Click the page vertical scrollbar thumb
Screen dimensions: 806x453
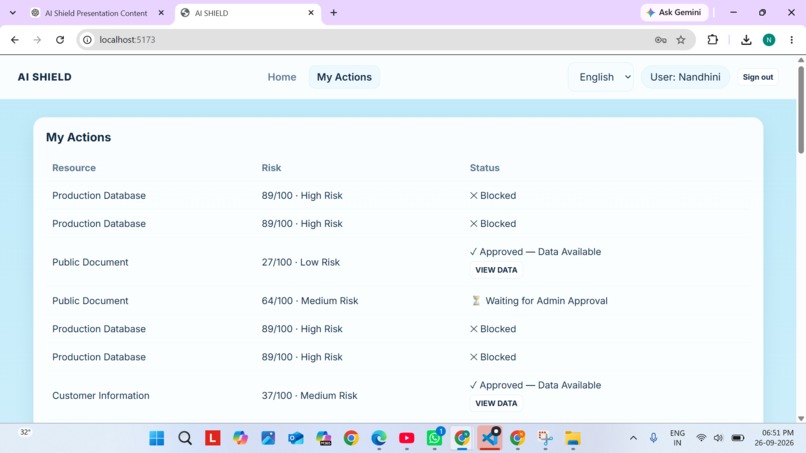[801, 109]
